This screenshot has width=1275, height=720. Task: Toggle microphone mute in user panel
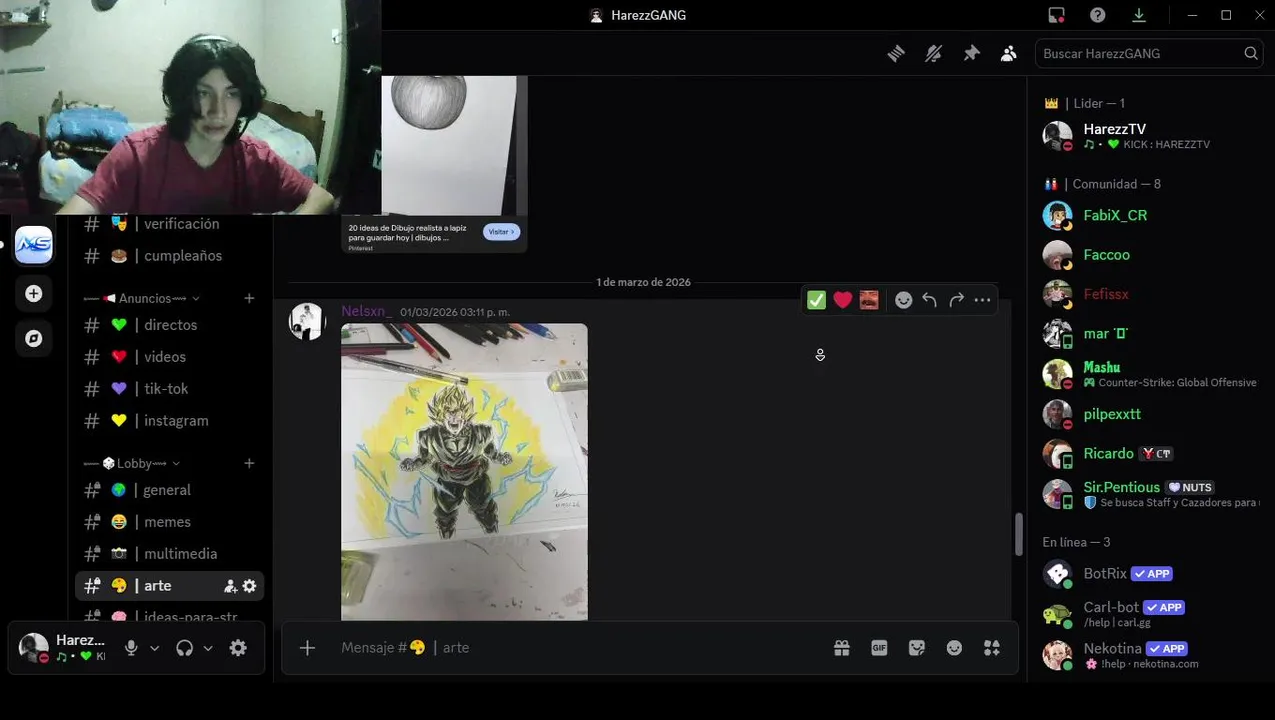click(131, 648)
